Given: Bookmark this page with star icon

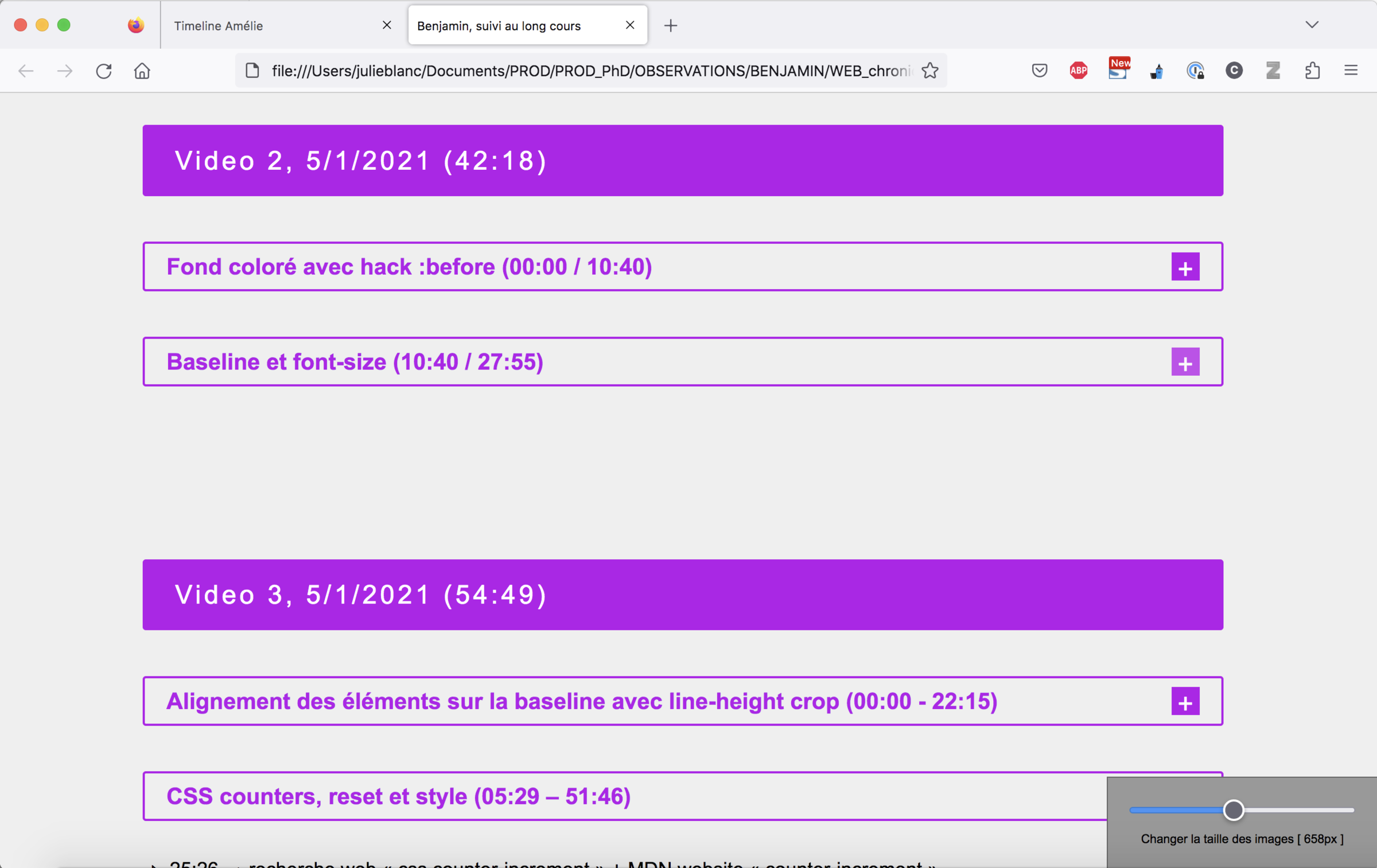Looking at the screenshot, I should pyautogui.click(x=930, y=71).
